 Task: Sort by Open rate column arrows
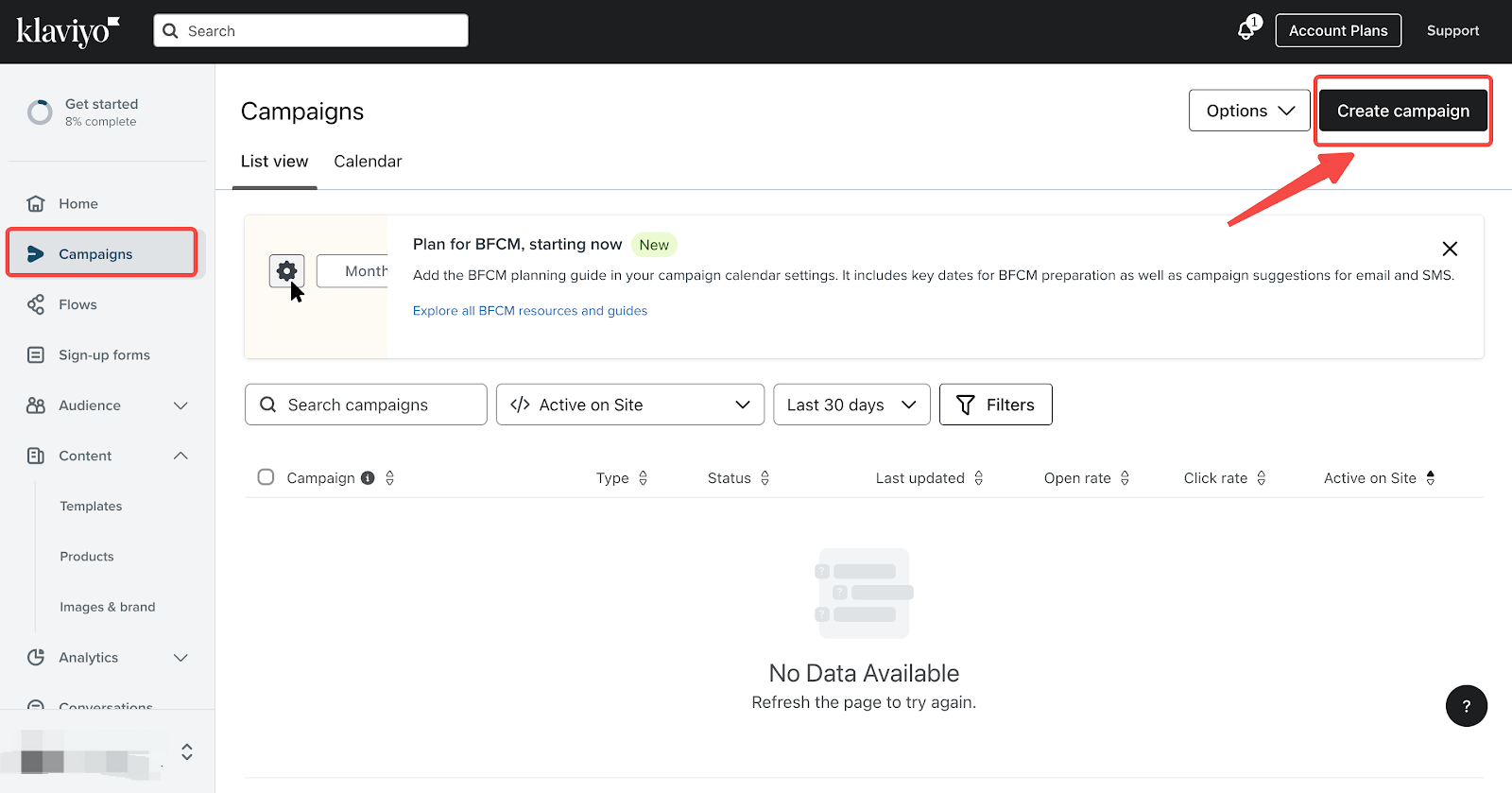(x=1125, y=478)
